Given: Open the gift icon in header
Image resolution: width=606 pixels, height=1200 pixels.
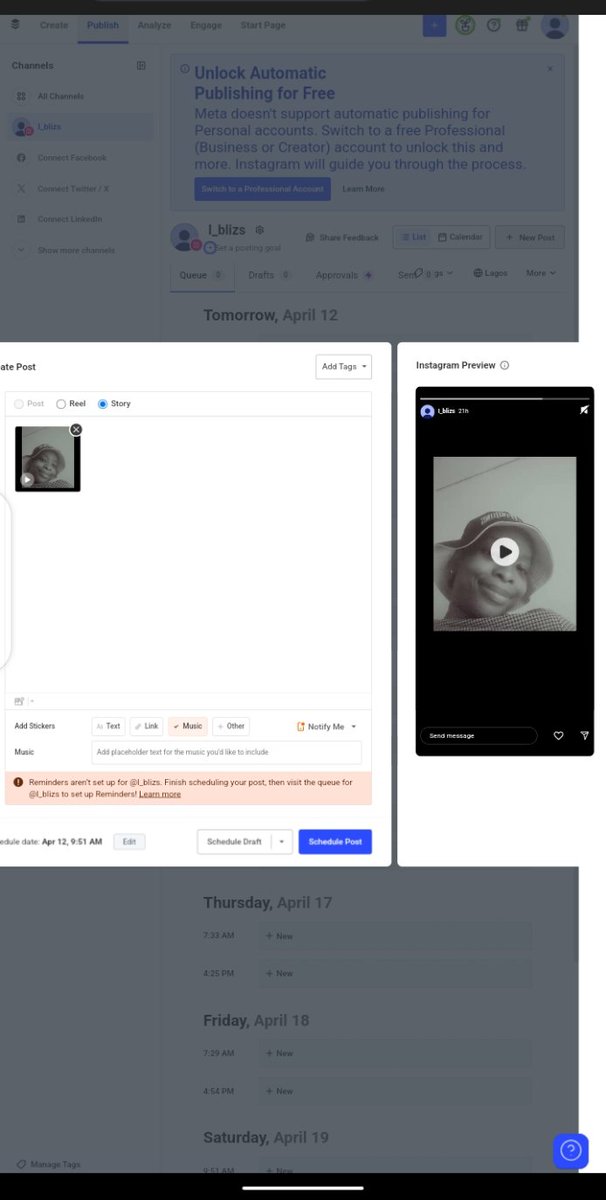Looking at the screenshot, I should point(522,26).
